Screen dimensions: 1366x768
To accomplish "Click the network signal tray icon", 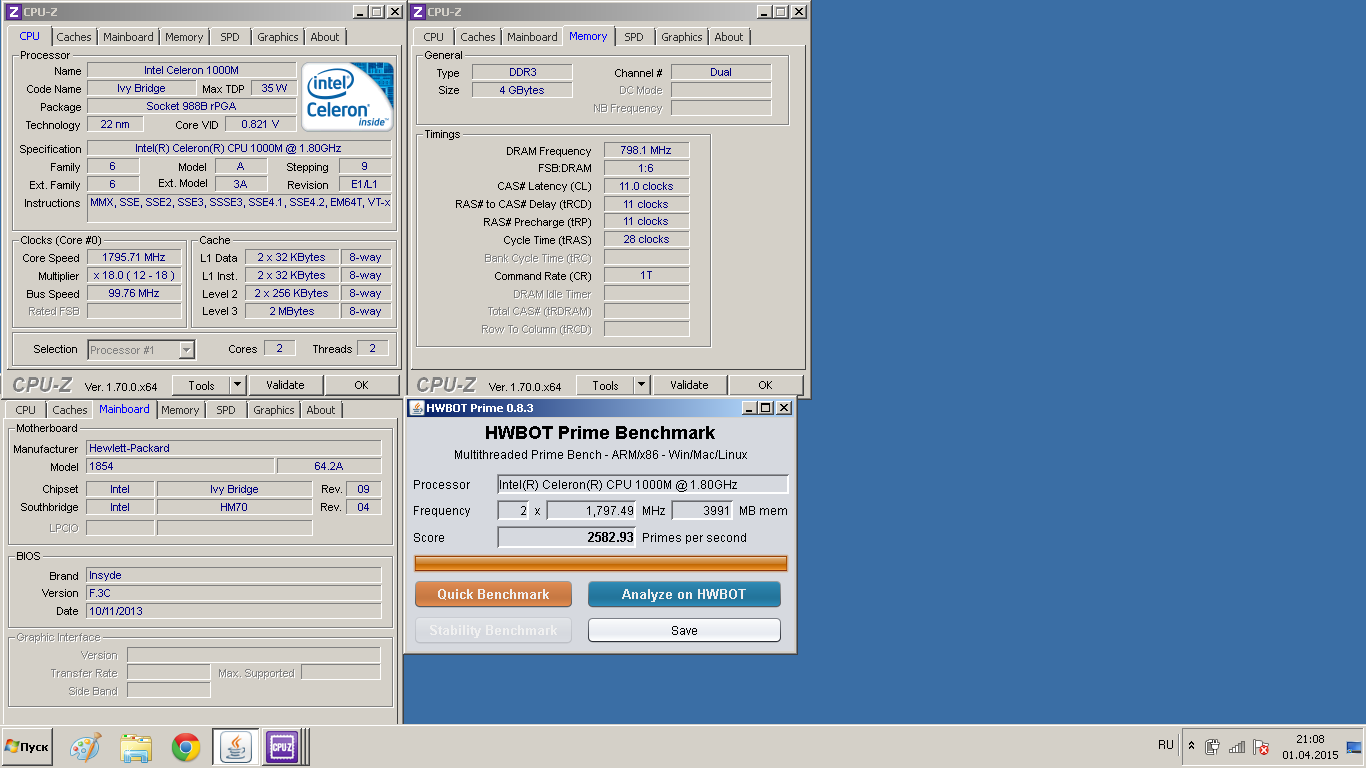I will (x=1237, y=746).
